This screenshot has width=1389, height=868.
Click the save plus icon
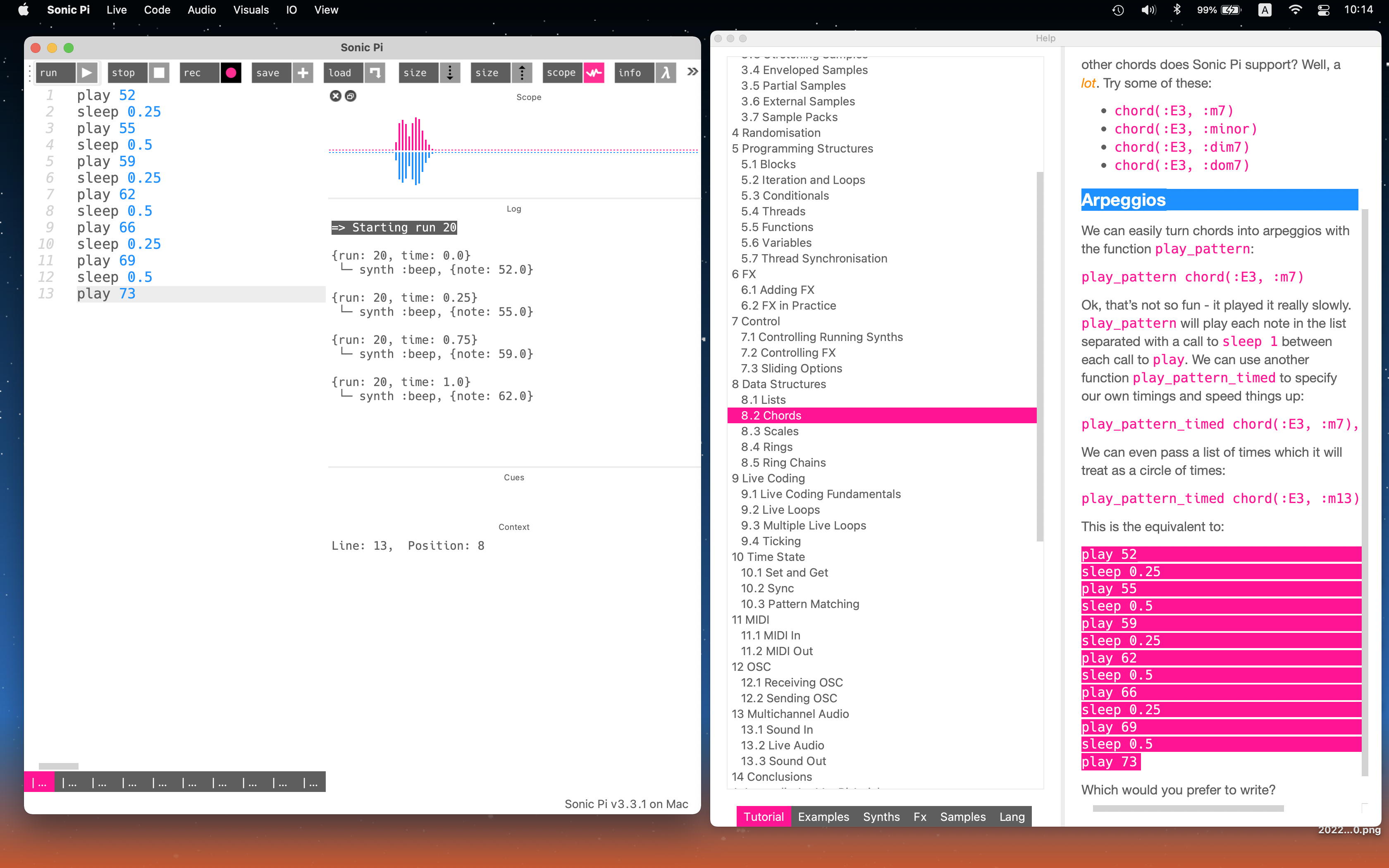tap(303, 73)
